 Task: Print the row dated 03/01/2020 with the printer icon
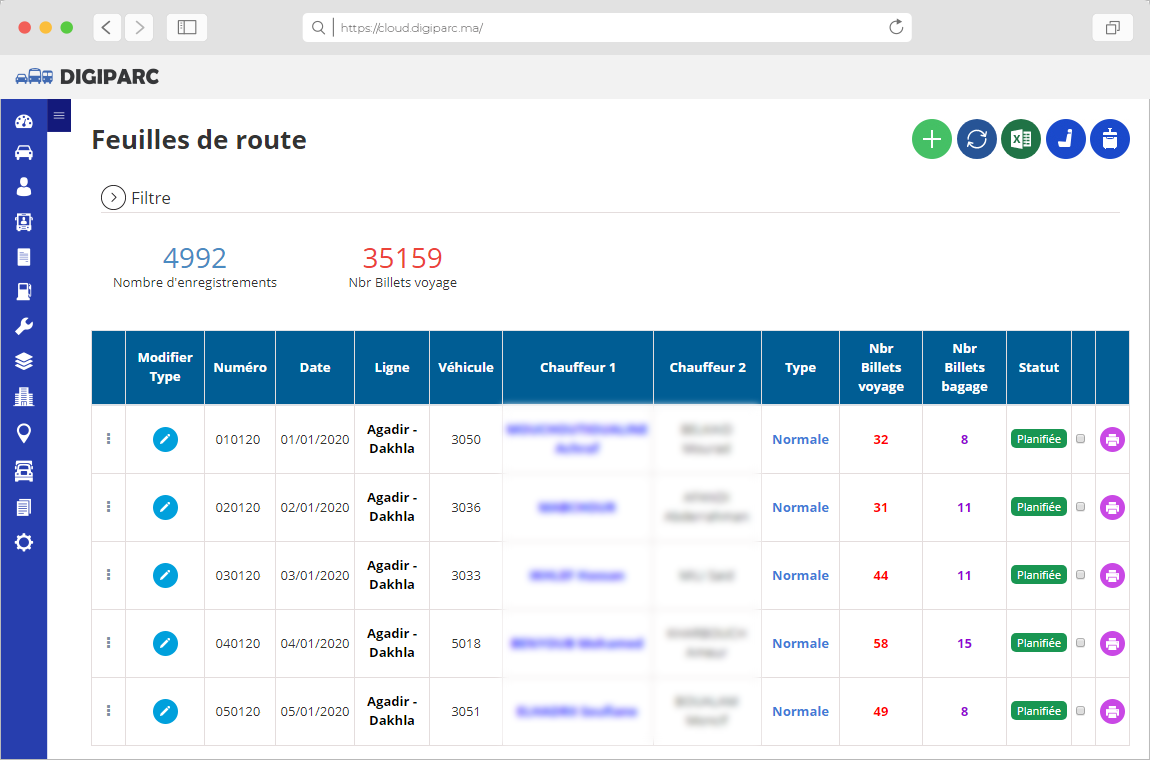1112,575
